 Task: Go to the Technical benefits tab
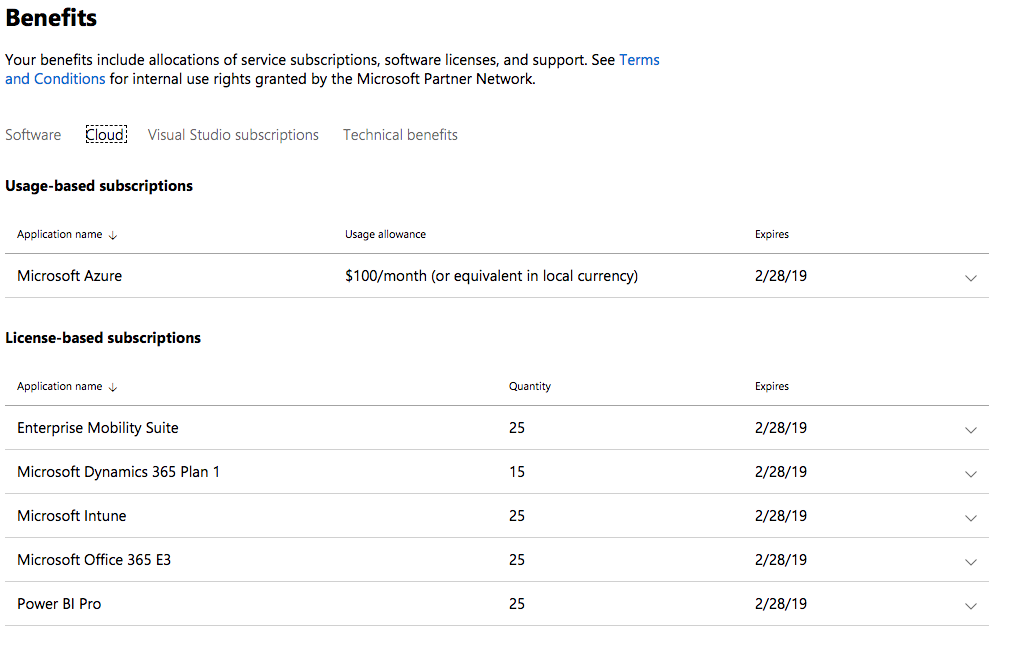400,135
